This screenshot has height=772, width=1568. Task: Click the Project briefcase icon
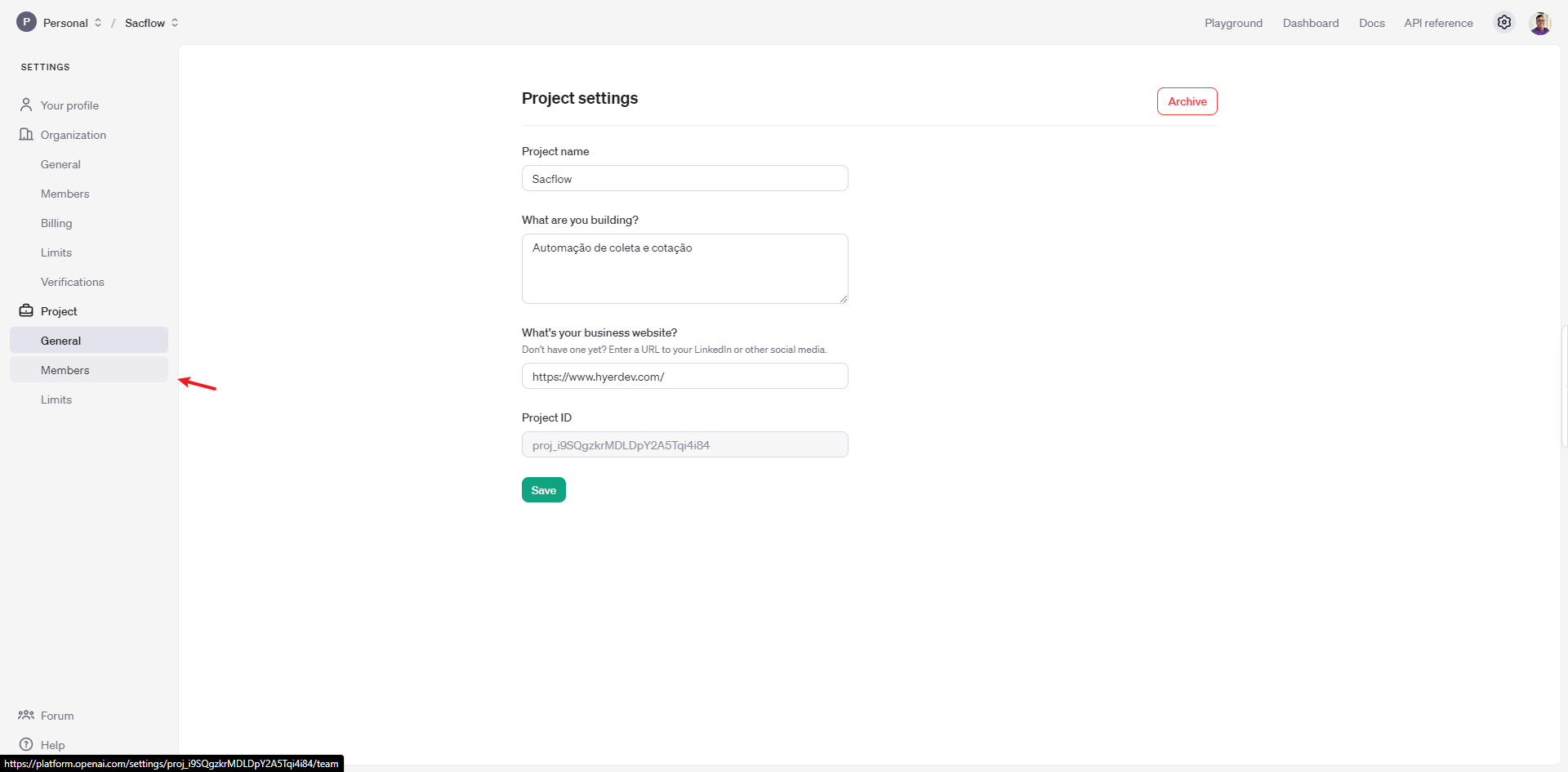[x=26, y=310]
